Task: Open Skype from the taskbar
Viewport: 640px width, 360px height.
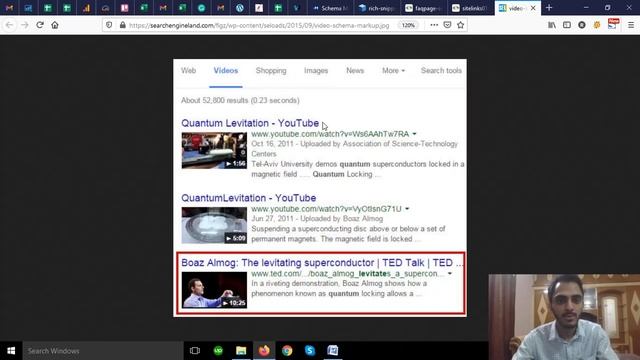Action: (310, 351)
